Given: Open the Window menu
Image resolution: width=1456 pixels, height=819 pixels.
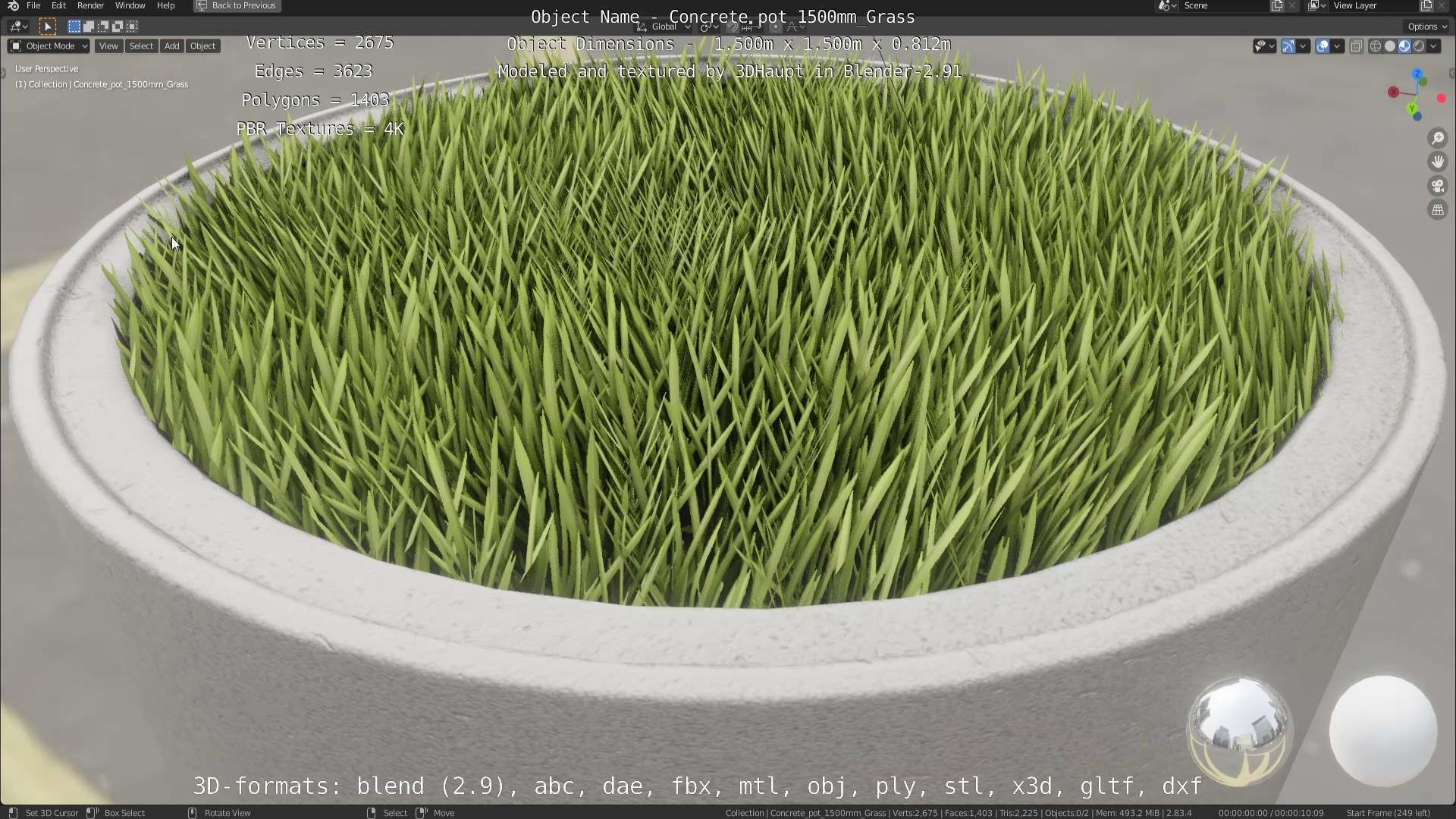Looking at the screenshot, I should (130, 5).
